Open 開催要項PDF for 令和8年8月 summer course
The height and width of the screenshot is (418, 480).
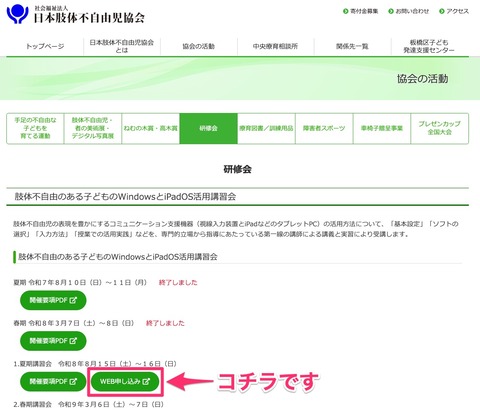(x=53, y=382)
